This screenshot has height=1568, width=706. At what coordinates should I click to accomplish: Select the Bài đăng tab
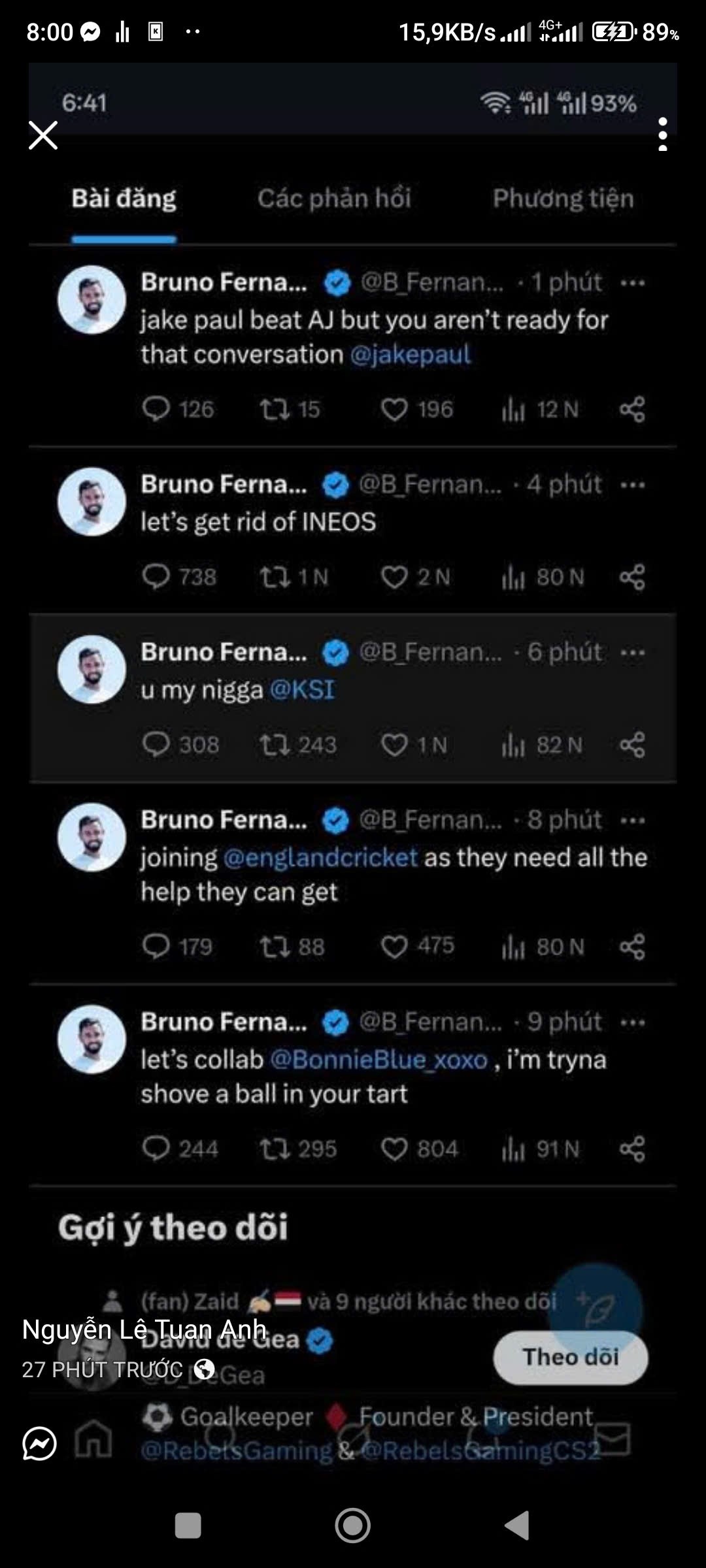coord(124,199)
